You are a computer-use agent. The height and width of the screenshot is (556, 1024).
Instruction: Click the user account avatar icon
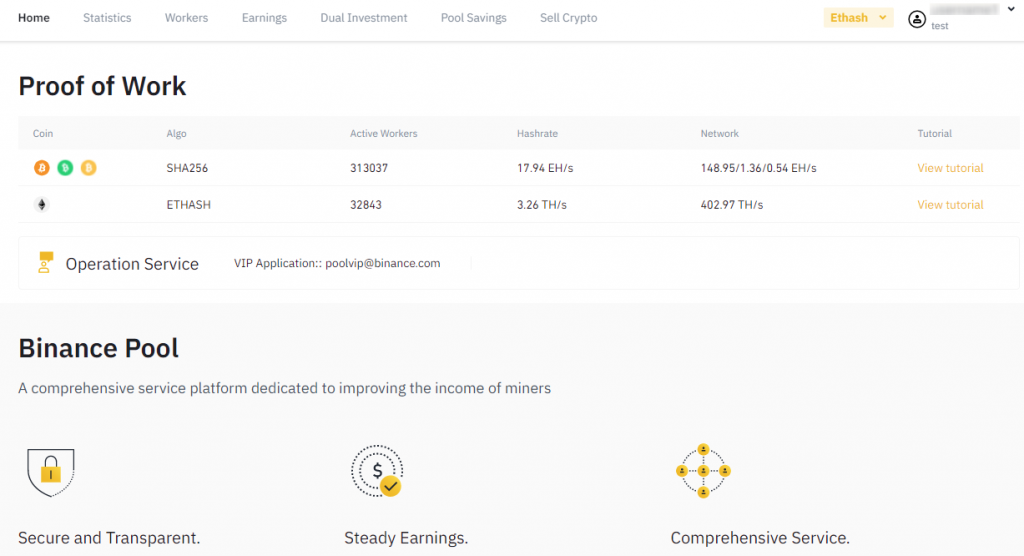coord(917,19)
